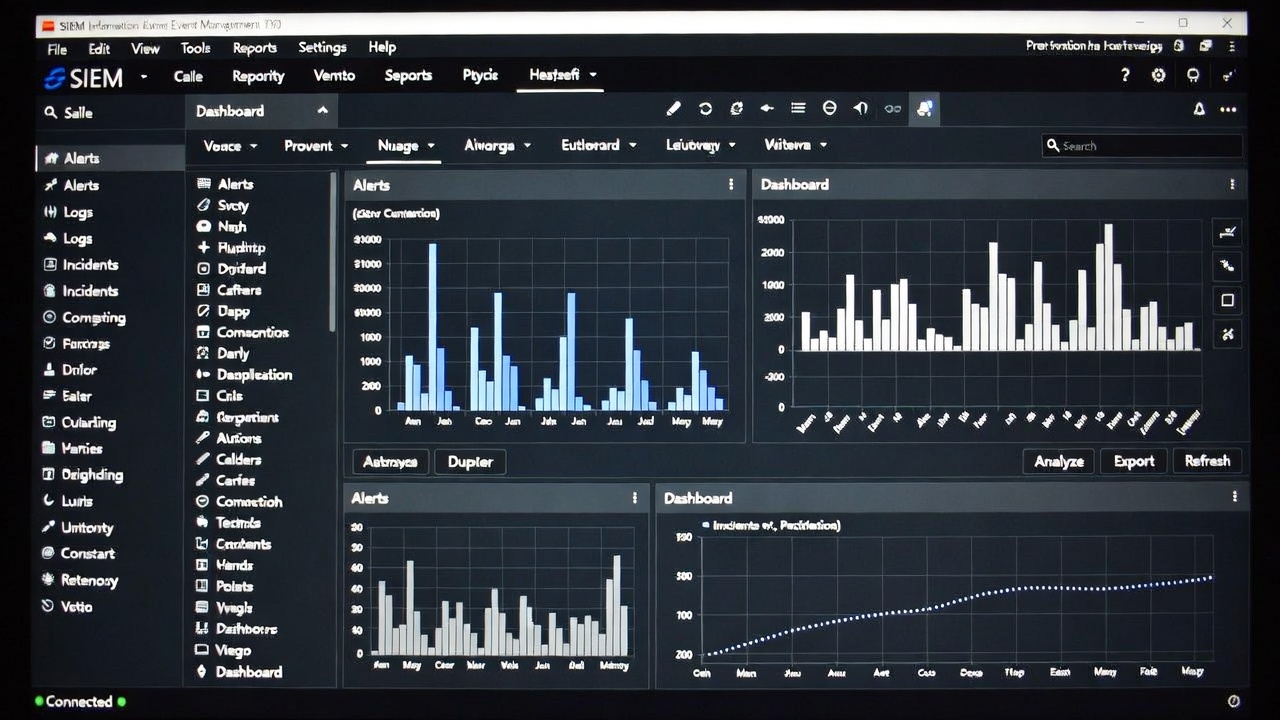Open the Tools menu in the menu bar

click(x=195, y=48)
